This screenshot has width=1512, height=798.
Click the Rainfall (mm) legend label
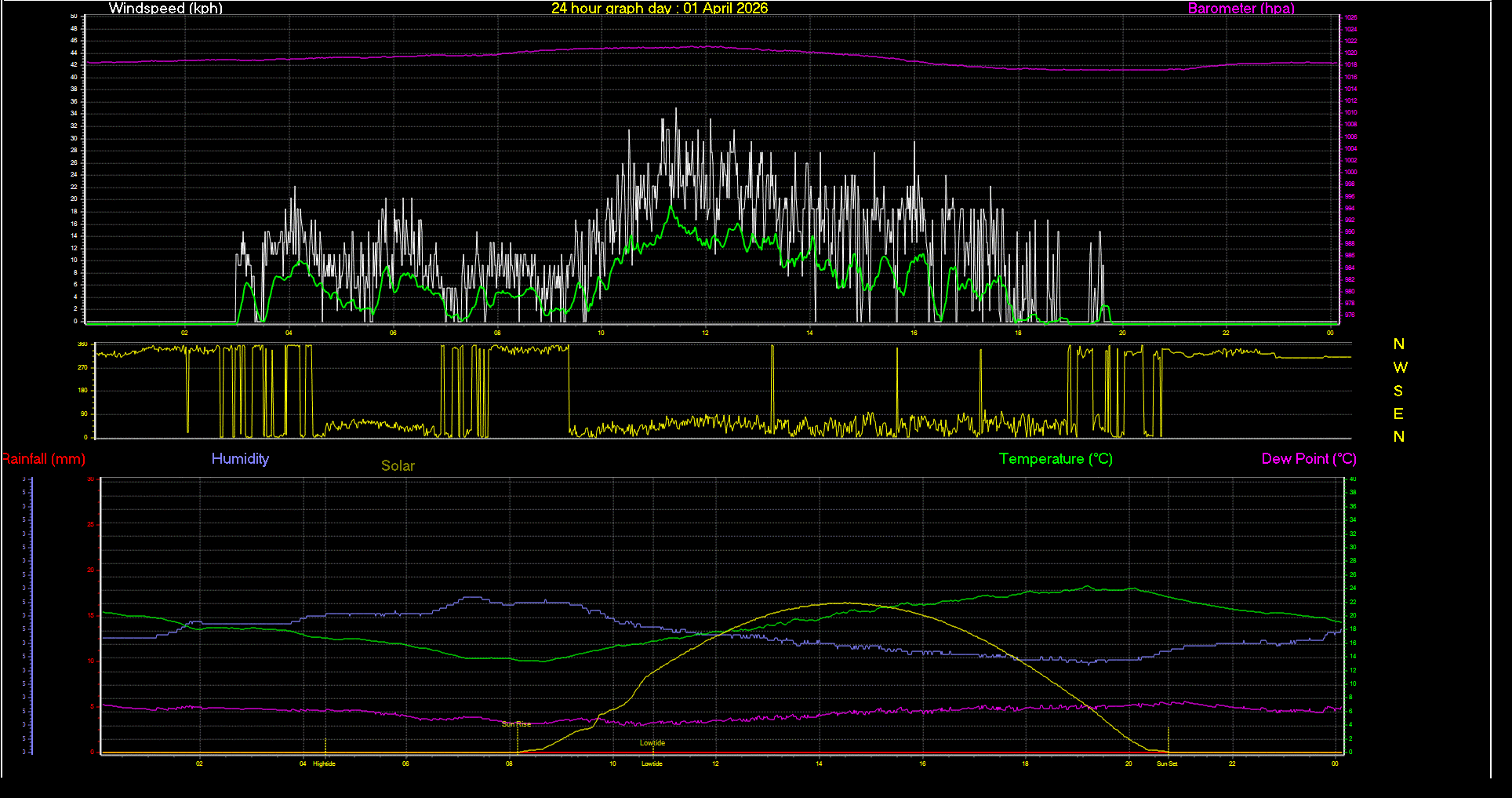[43, 459]
